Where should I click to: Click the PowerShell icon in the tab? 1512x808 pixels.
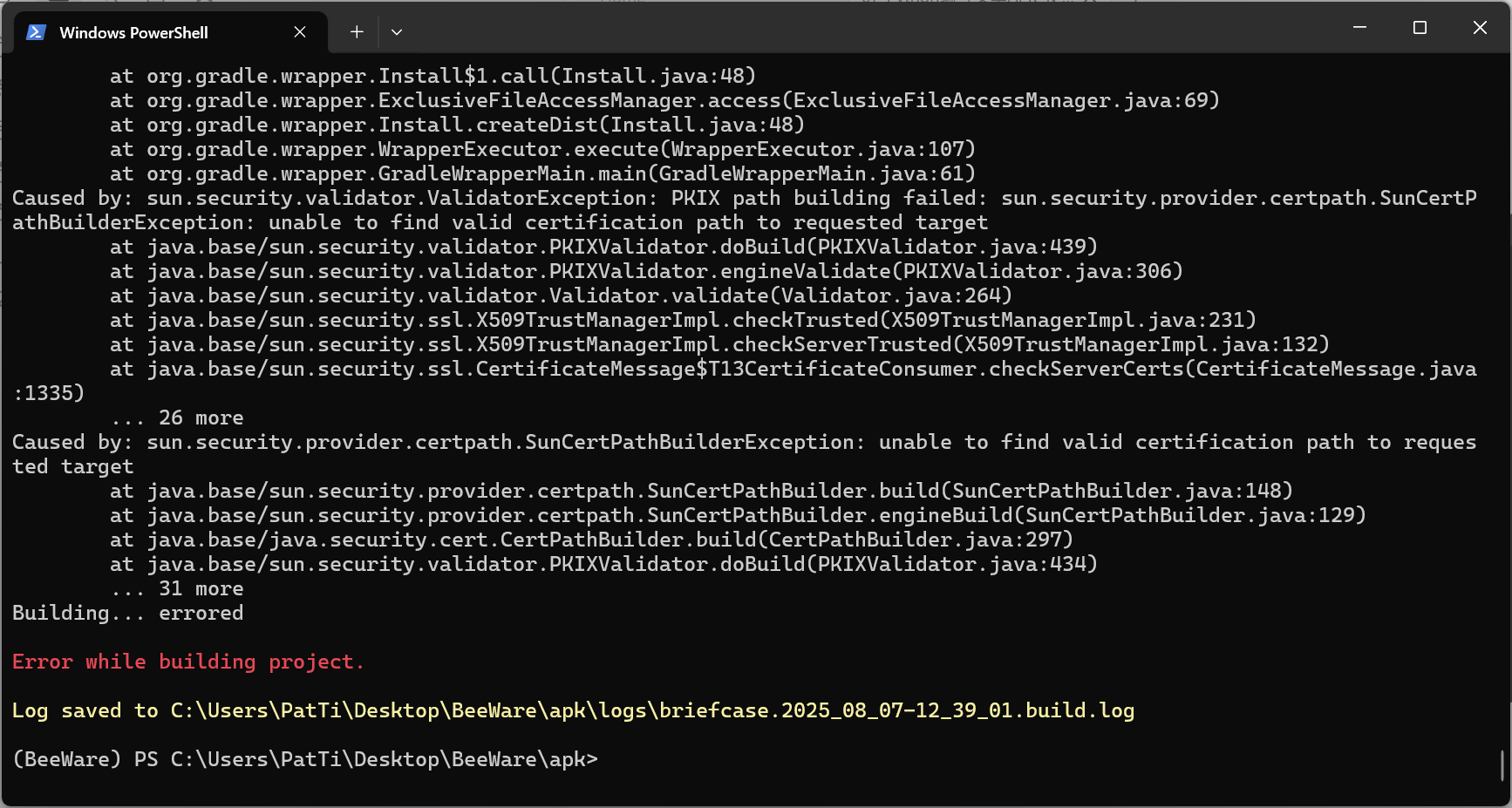[36, 32]
